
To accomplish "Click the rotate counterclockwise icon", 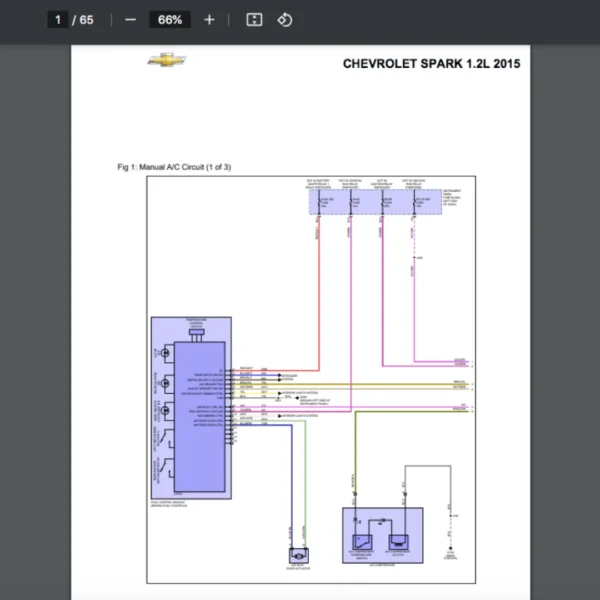I will pyautogui.click(x=285, y=20).
